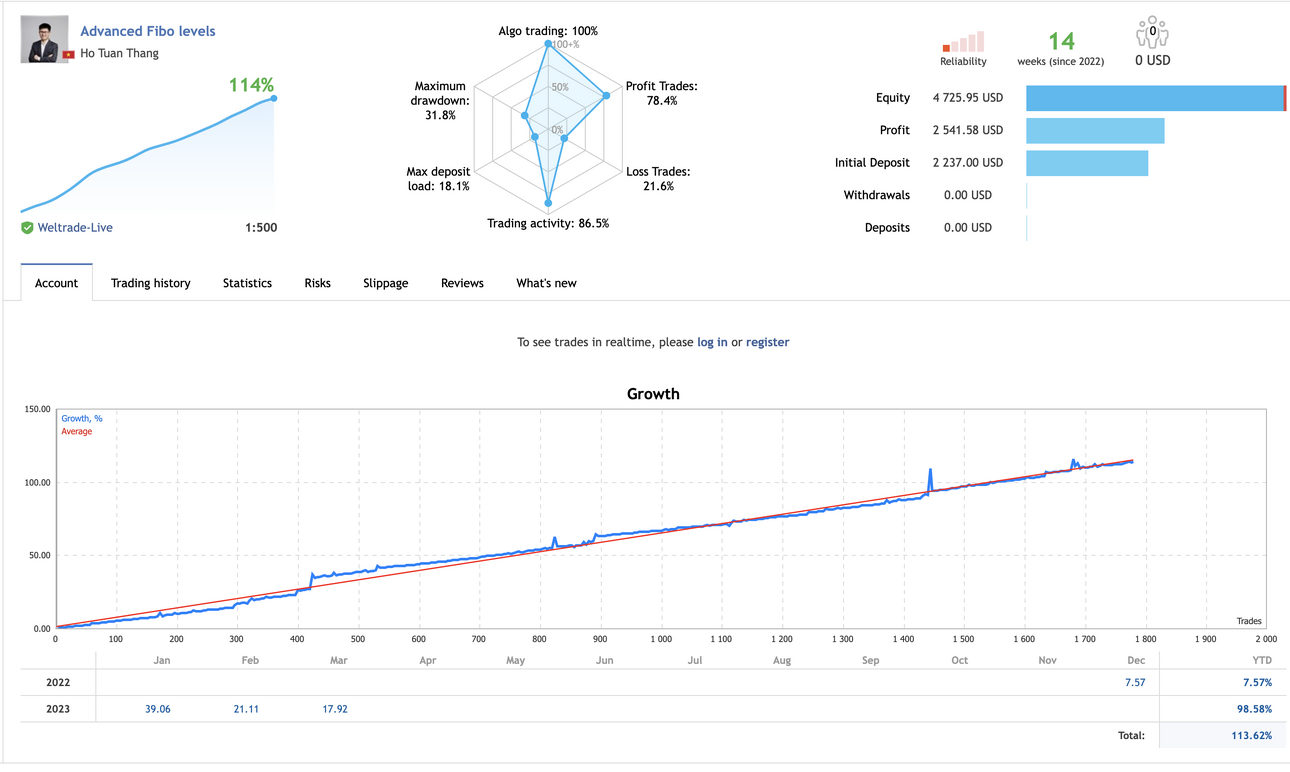Open the What's new tab

tap(546, 283)
